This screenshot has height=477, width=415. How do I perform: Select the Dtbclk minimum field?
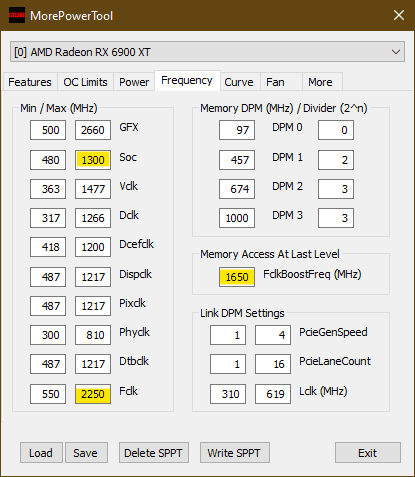pos(48,364)
